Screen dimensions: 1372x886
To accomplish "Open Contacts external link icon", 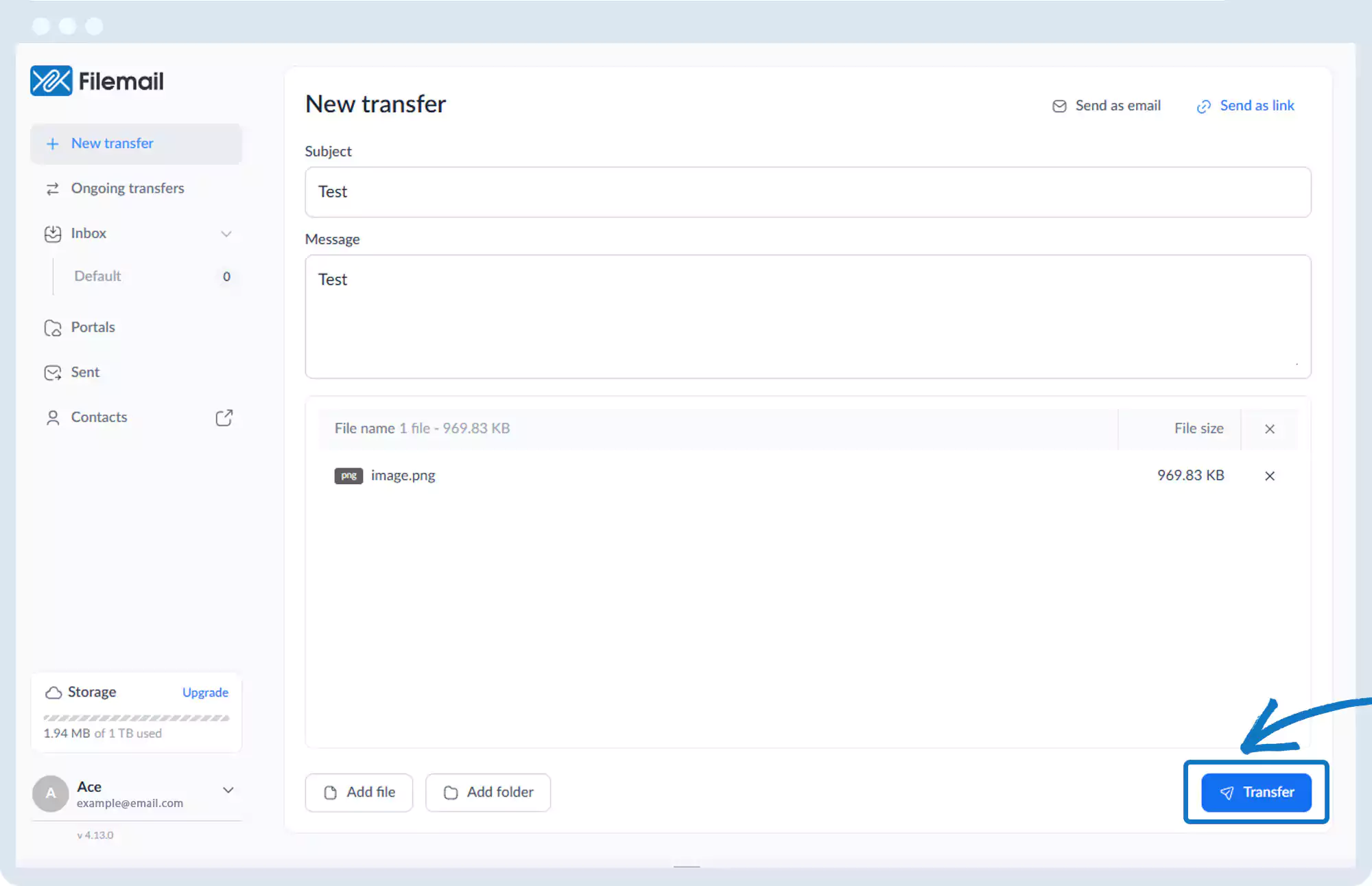I will coord(224,417).
